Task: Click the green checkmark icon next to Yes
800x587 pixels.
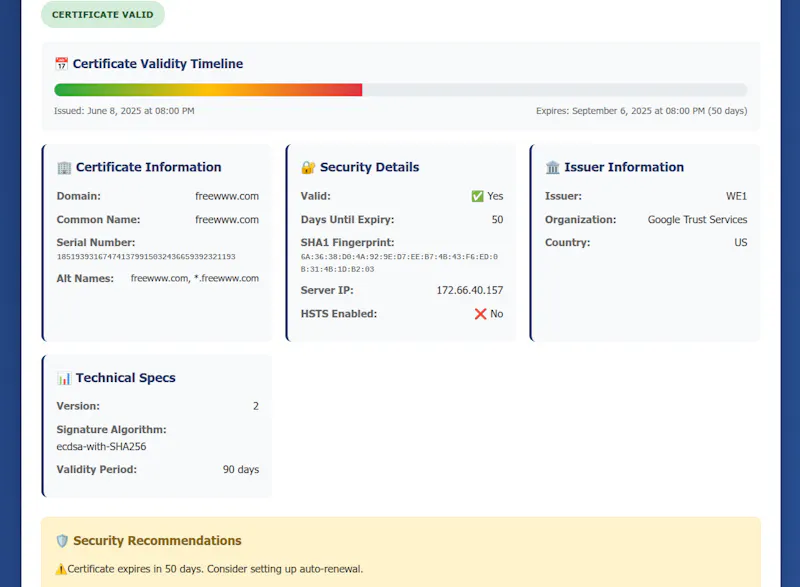Action: tap(477, 196)
